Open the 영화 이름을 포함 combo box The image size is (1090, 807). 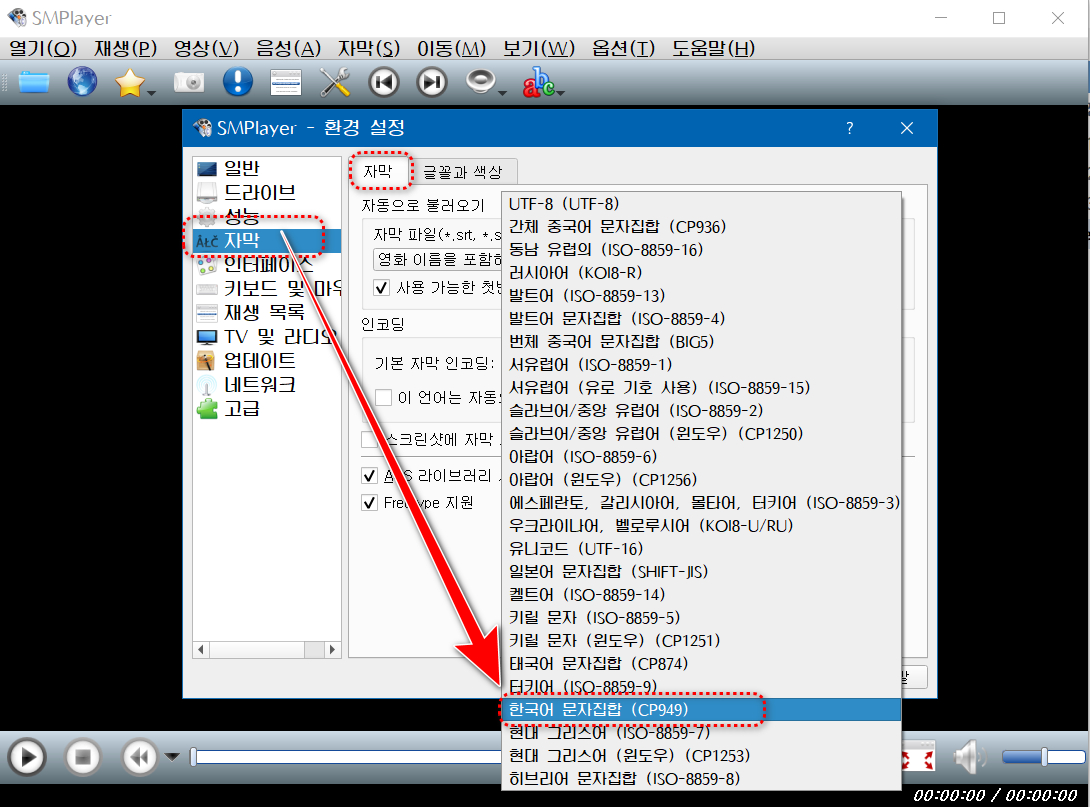437,259
